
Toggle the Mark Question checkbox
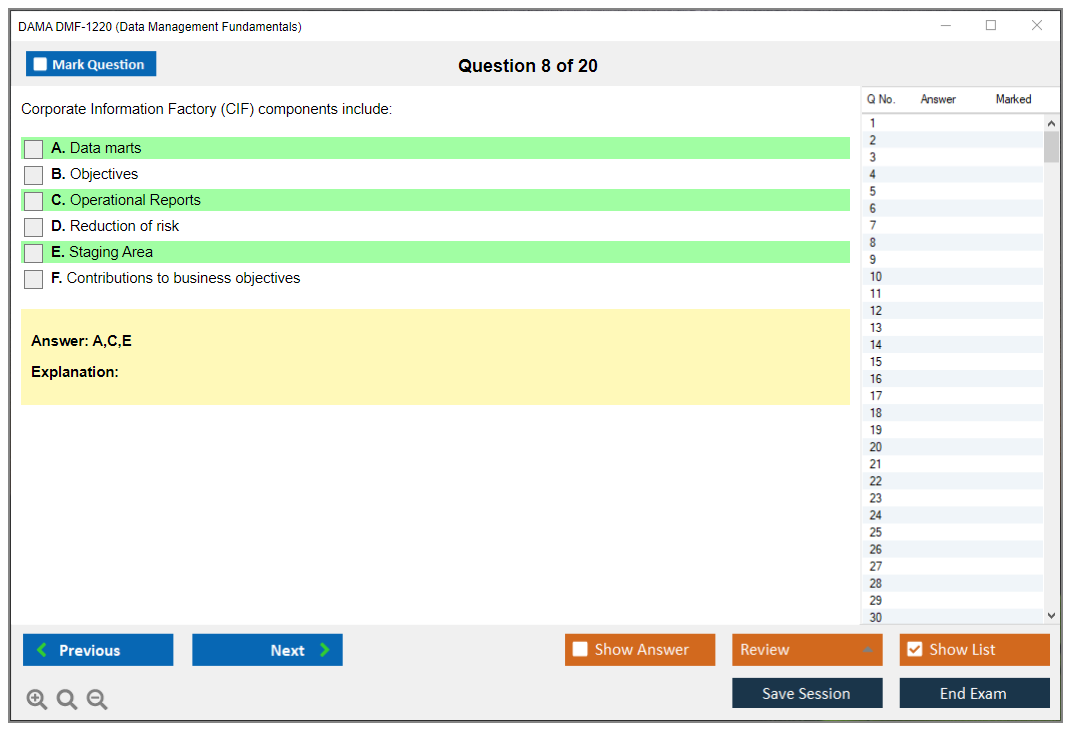coord(41,64)
